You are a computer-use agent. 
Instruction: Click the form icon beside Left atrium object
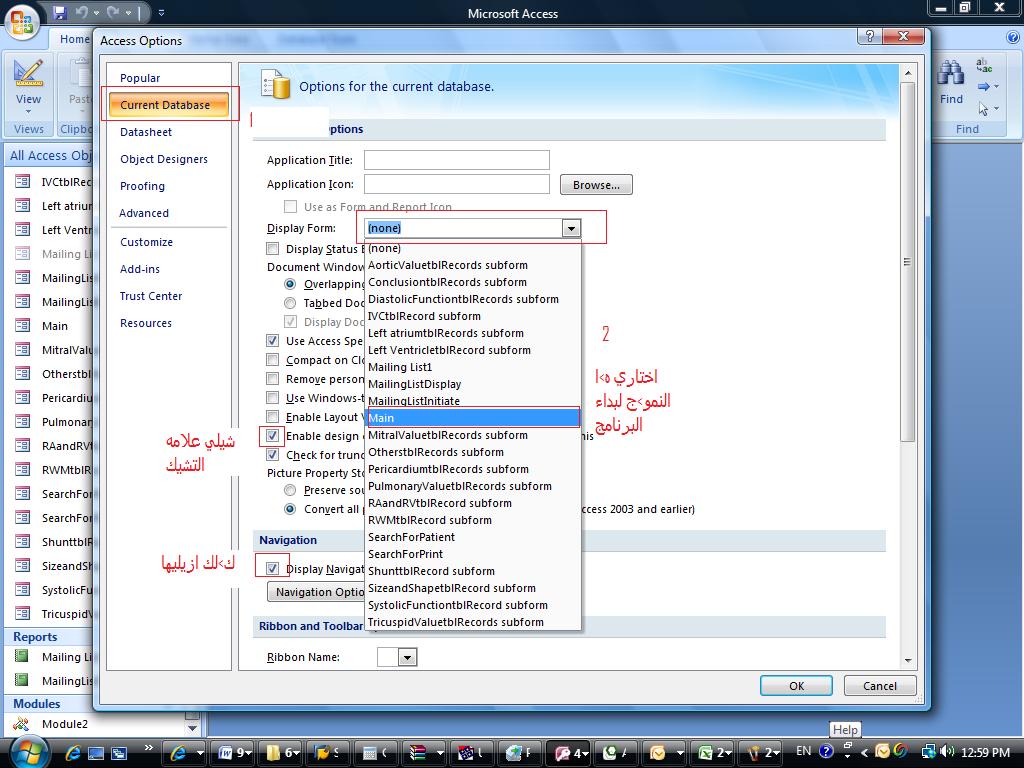(x=22, y=206)
